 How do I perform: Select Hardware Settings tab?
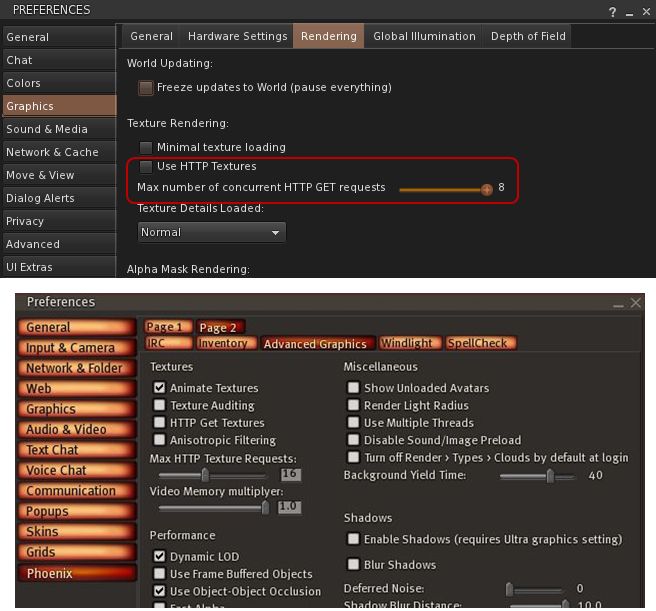(x=237, y=36)
